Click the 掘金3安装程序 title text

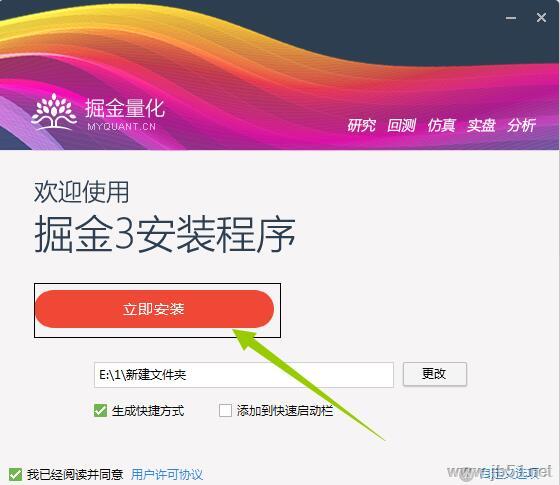click(165, 234)
